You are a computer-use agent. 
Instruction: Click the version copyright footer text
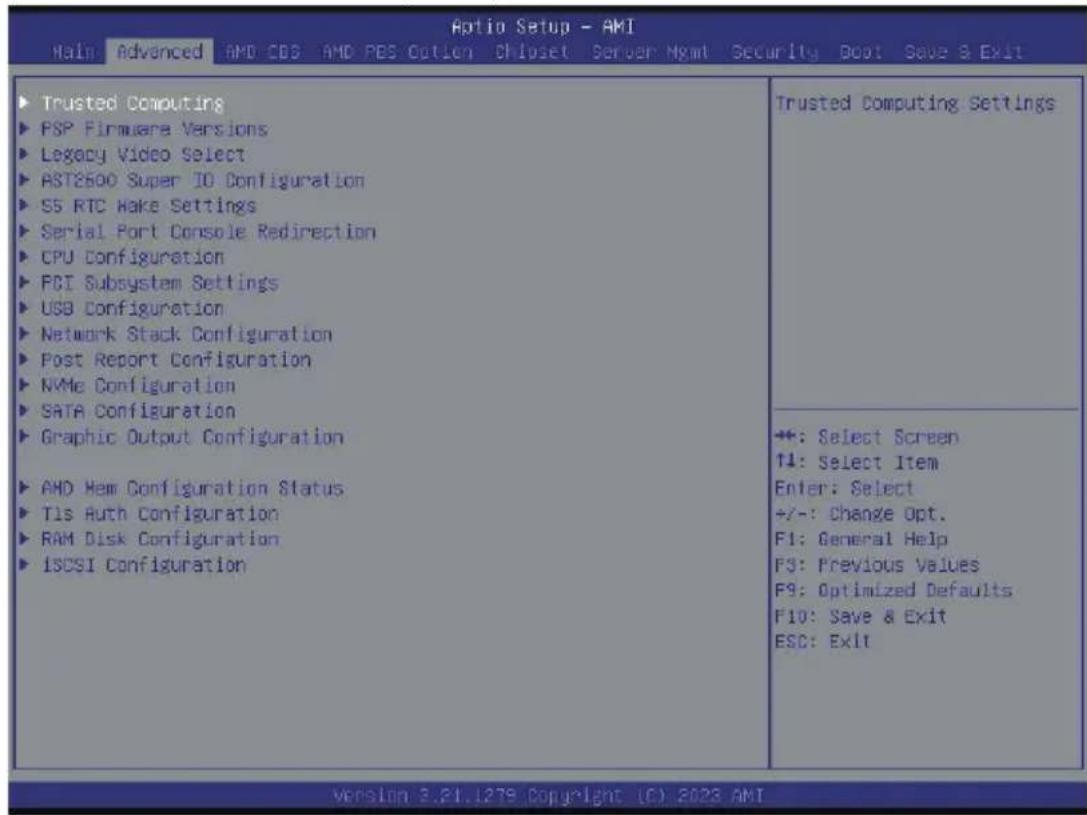548,795
